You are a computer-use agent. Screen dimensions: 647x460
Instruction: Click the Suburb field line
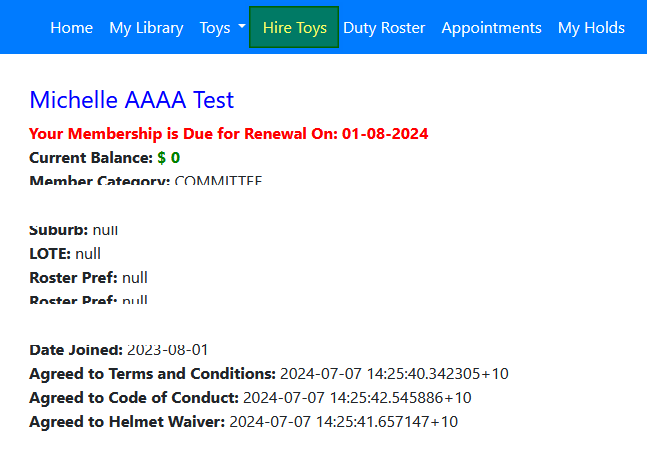(73, 231)
